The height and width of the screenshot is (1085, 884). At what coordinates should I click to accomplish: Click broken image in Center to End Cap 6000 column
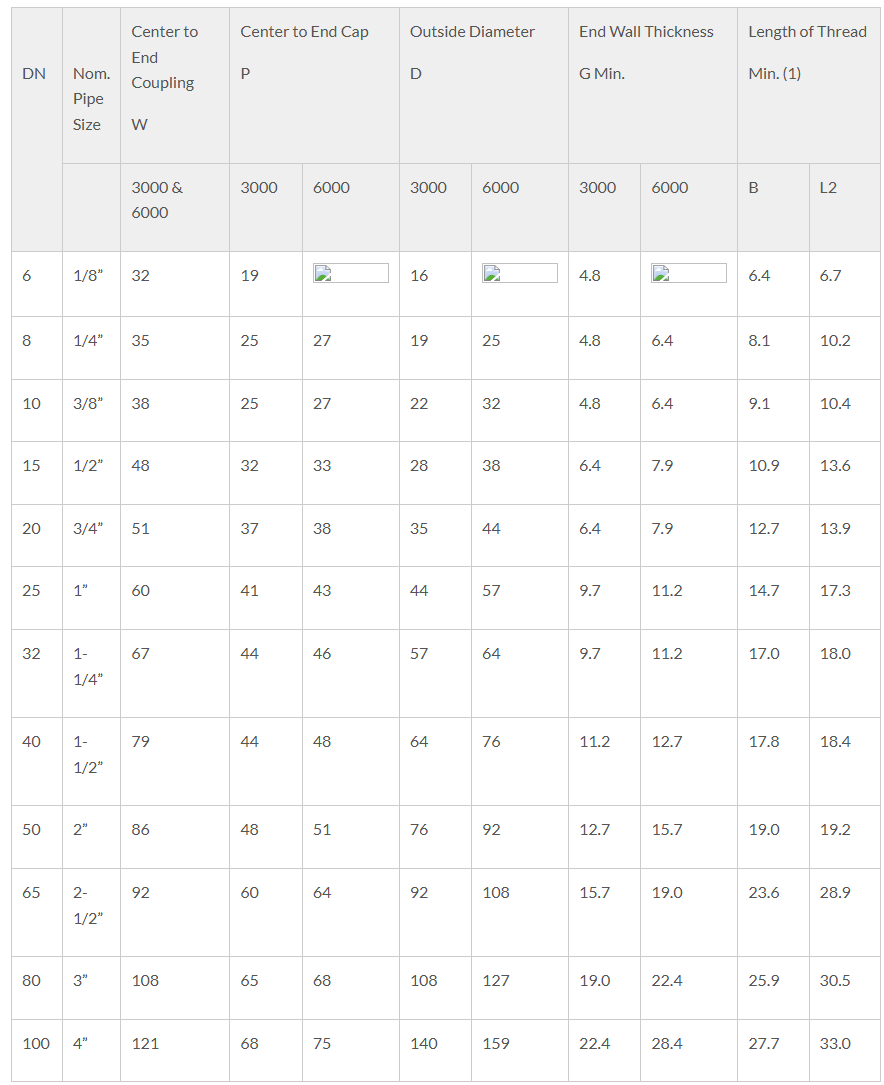(x=351, y=273)
